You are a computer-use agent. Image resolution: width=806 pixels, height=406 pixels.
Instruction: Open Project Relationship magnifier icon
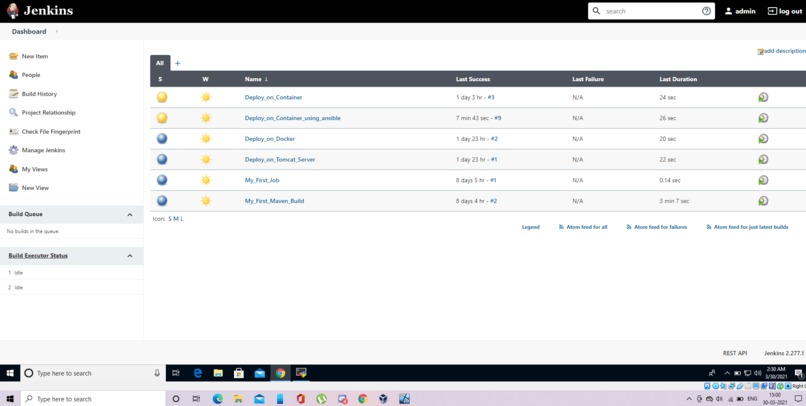[13, 113]
